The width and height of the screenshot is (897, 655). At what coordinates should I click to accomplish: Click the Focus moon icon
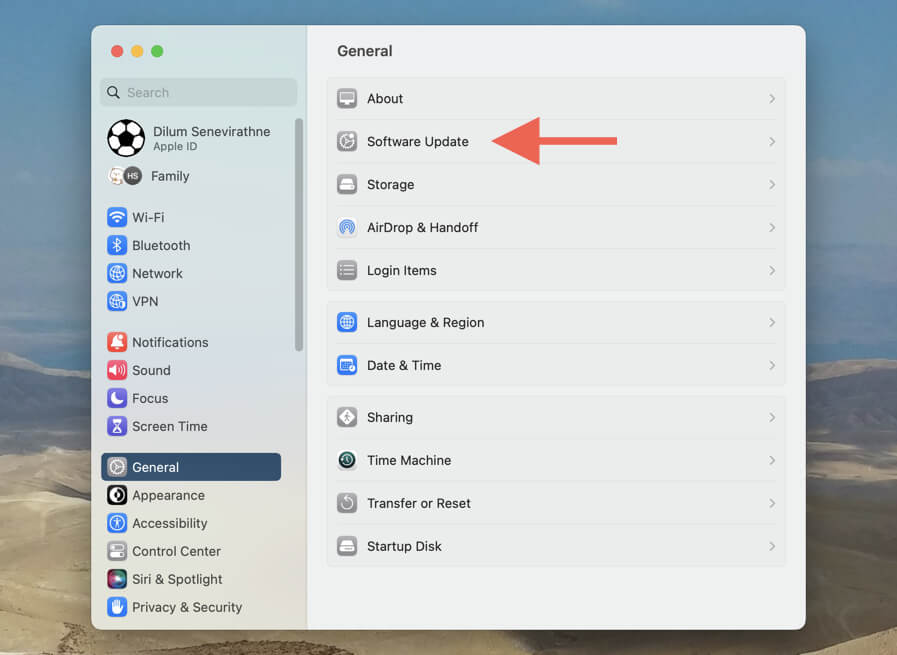coord(117,398)
